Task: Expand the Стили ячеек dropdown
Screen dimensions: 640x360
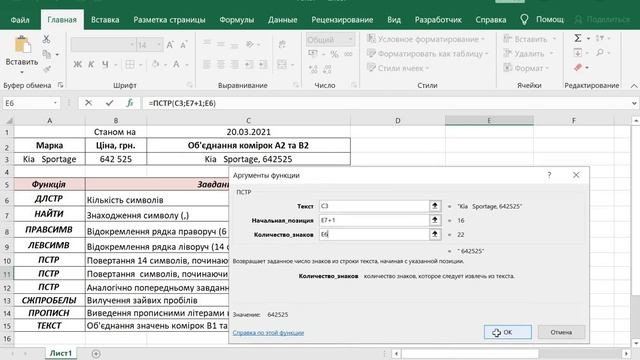Action: point(427,68)
